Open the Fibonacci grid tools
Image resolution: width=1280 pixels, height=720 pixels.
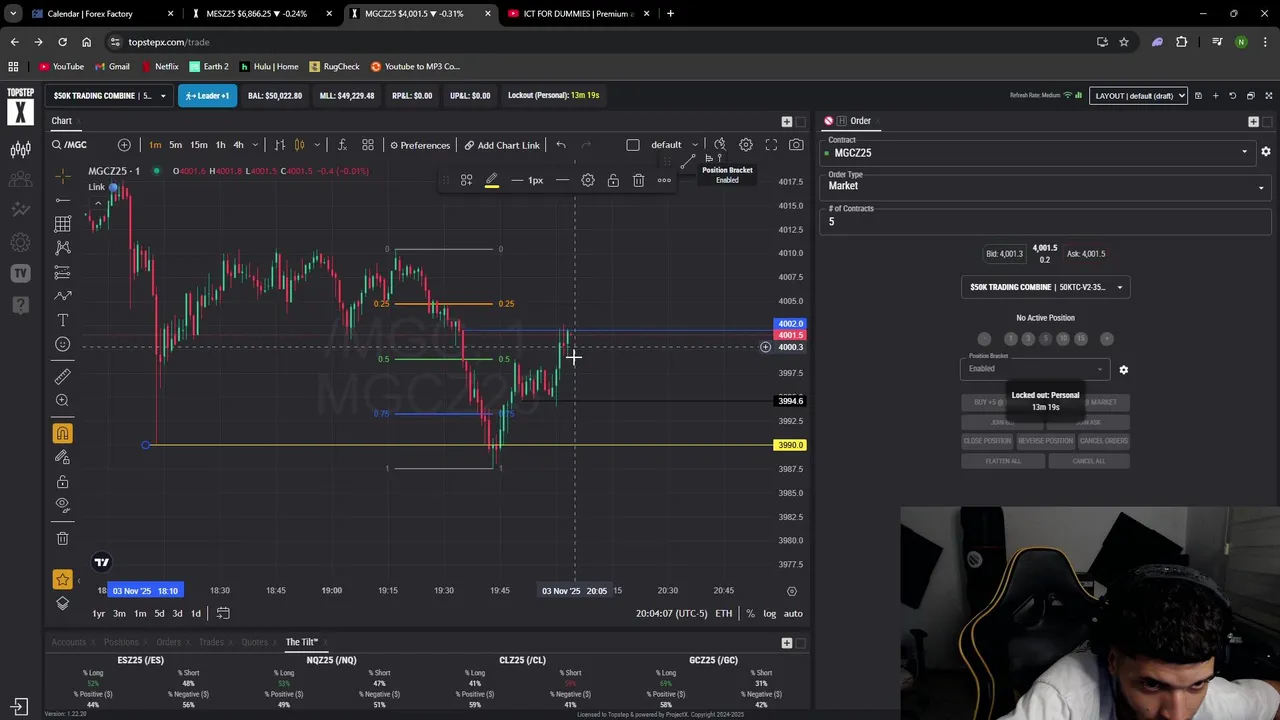pyautogui.click(x=62, y=224)
